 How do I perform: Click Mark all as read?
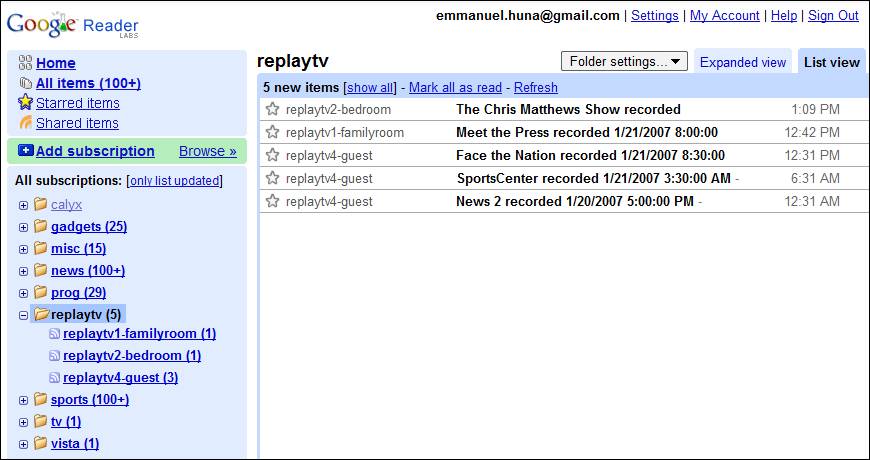(455, 88)
